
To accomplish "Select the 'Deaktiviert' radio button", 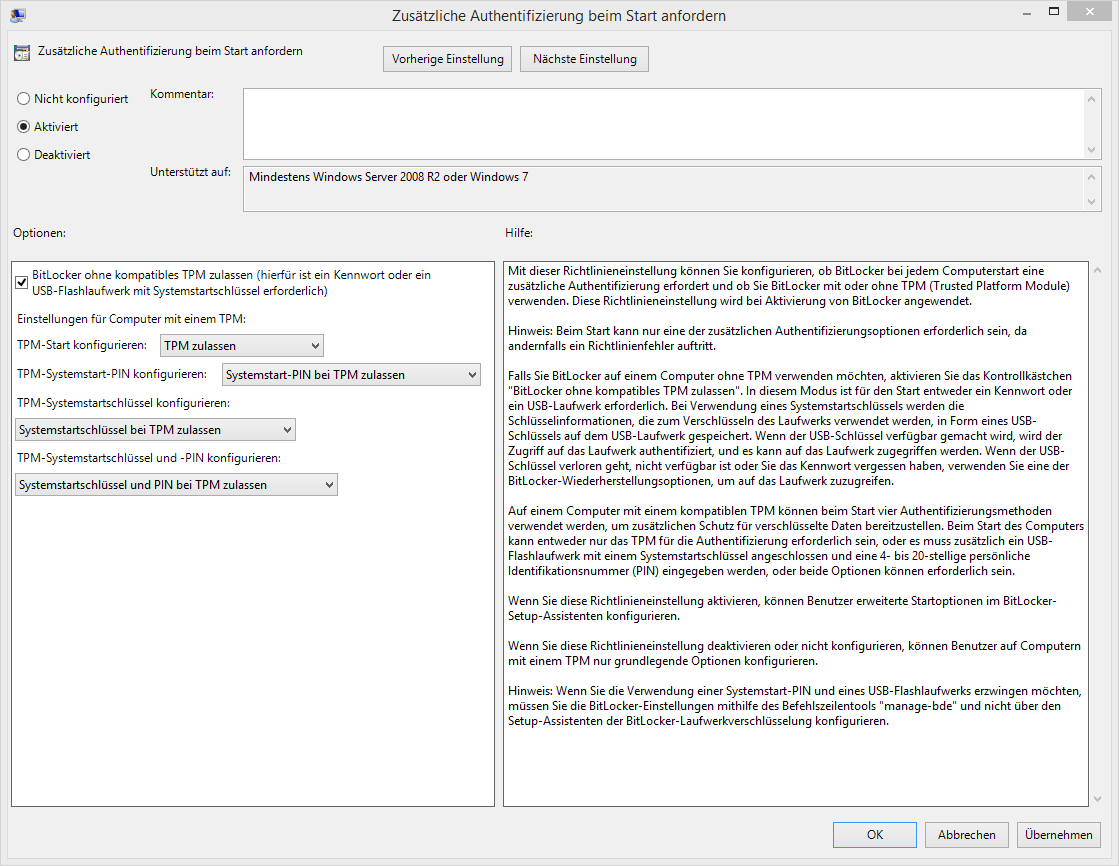I will tap(24, 154).
